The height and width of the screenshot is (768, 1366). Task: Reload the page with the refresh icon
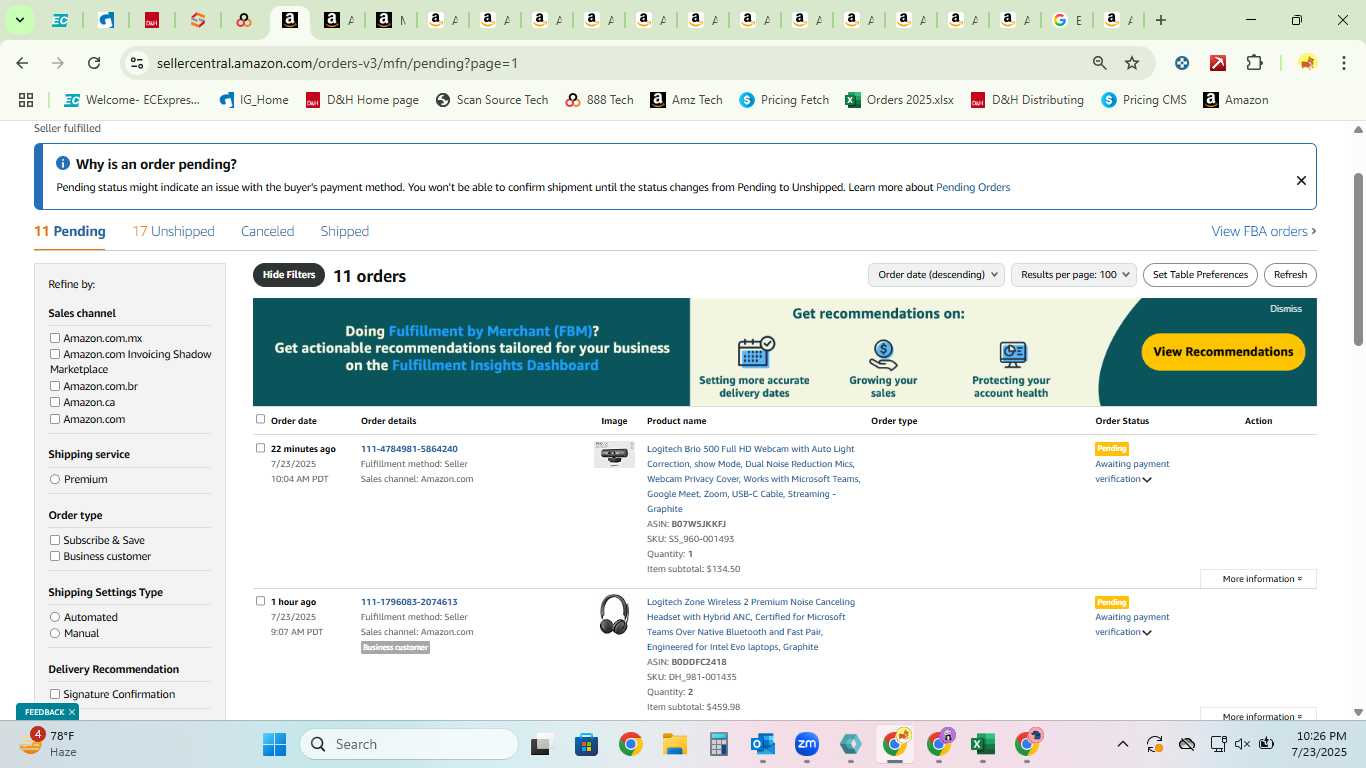(x=94, y=63)
